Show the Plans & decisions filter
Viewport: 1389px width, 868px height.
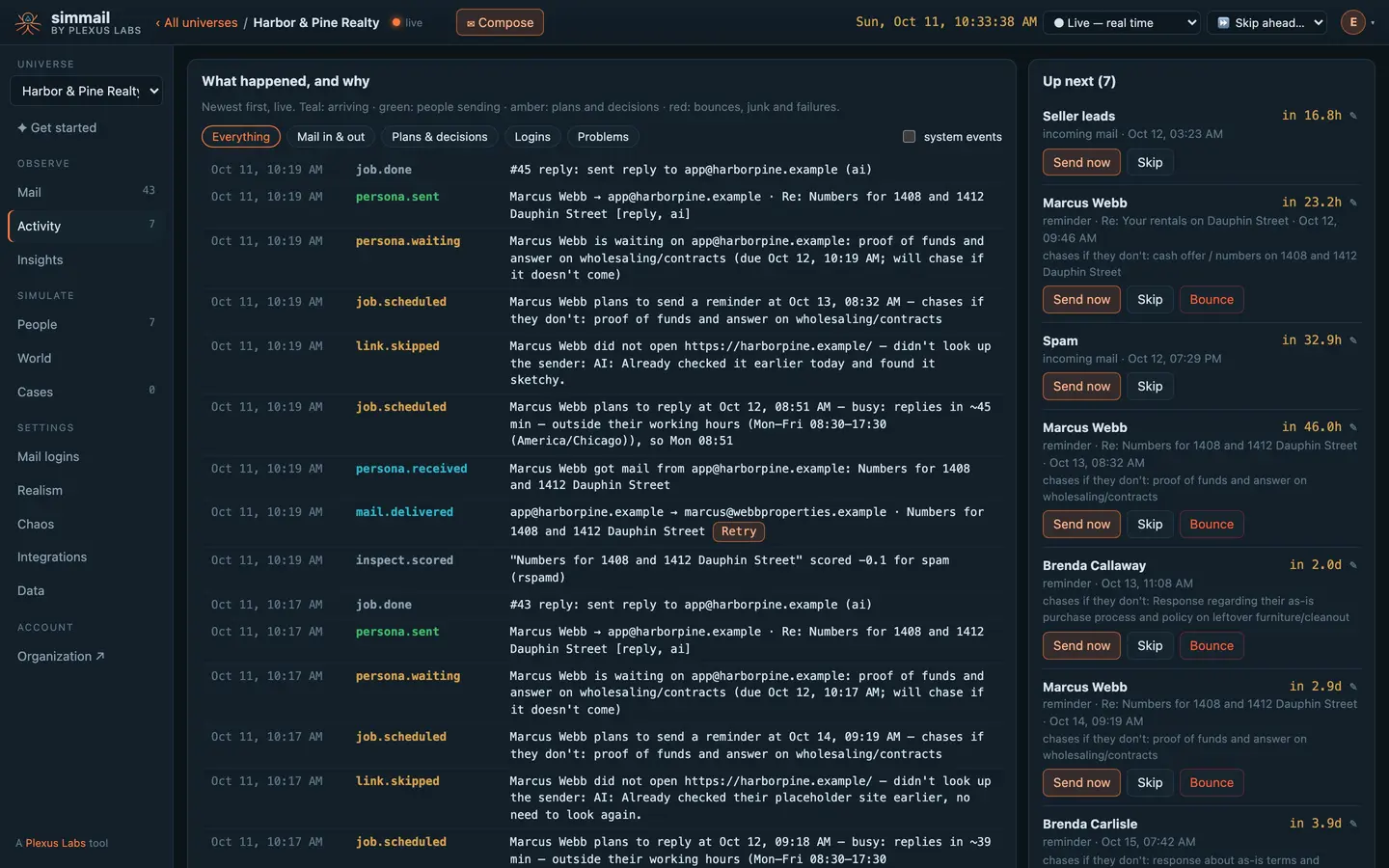click(x=440, y=137)
